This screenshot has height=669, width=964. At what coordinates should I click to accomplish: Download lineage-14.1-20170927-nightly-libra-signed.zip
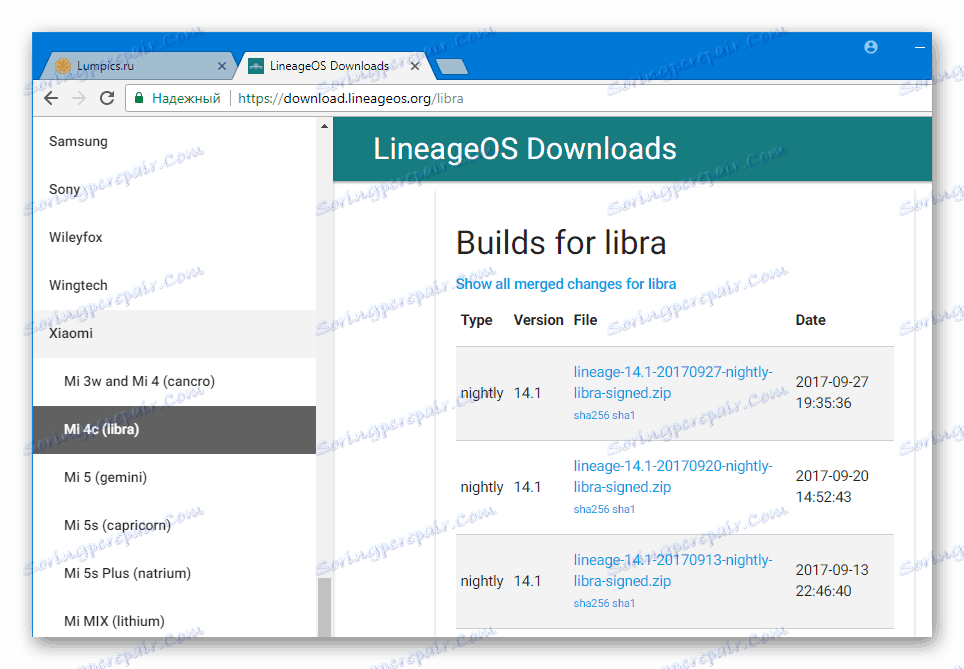coord(673,382)
